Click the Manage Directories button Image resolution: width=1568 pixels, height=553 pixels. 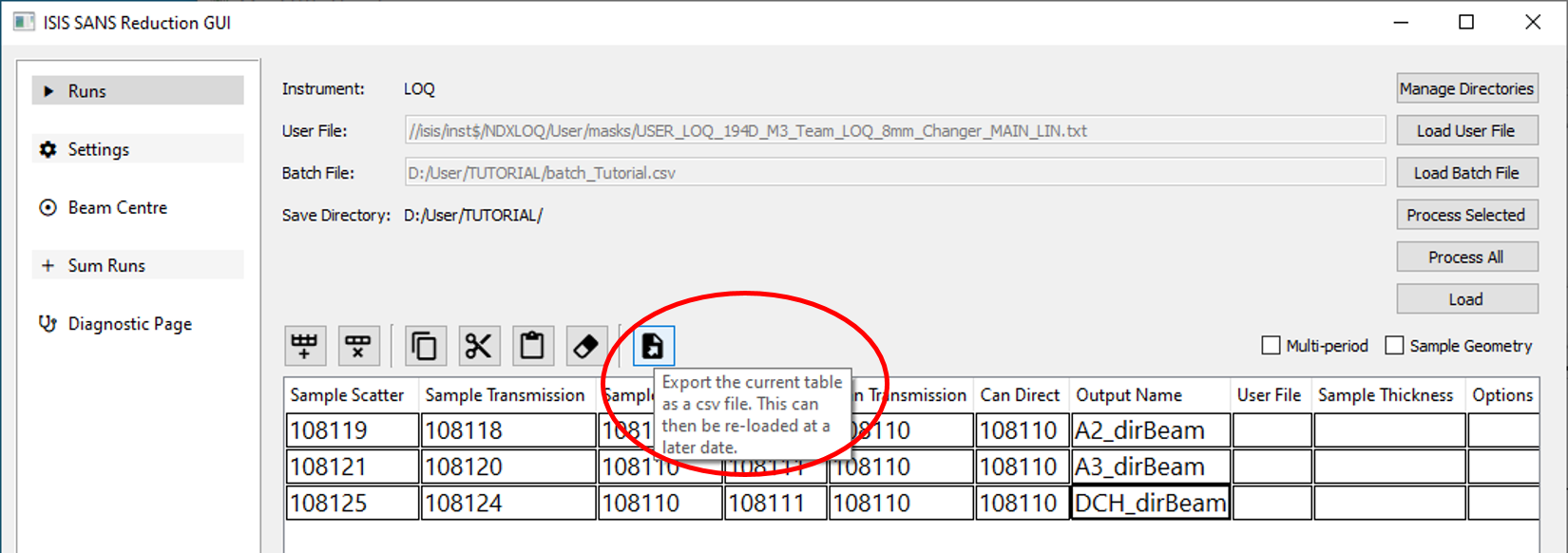pos(1466,88)
